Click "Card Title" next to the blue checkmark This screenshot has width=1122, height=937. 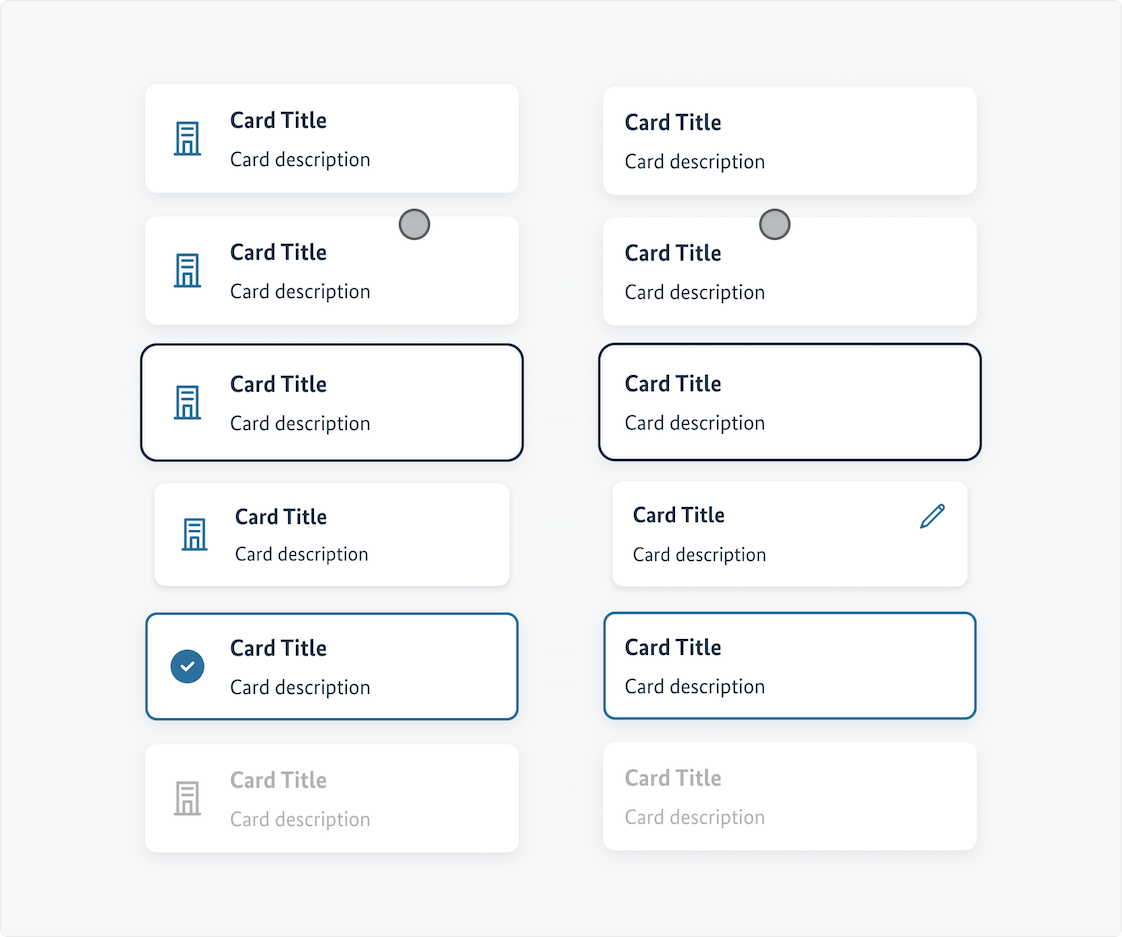point(278,648)
